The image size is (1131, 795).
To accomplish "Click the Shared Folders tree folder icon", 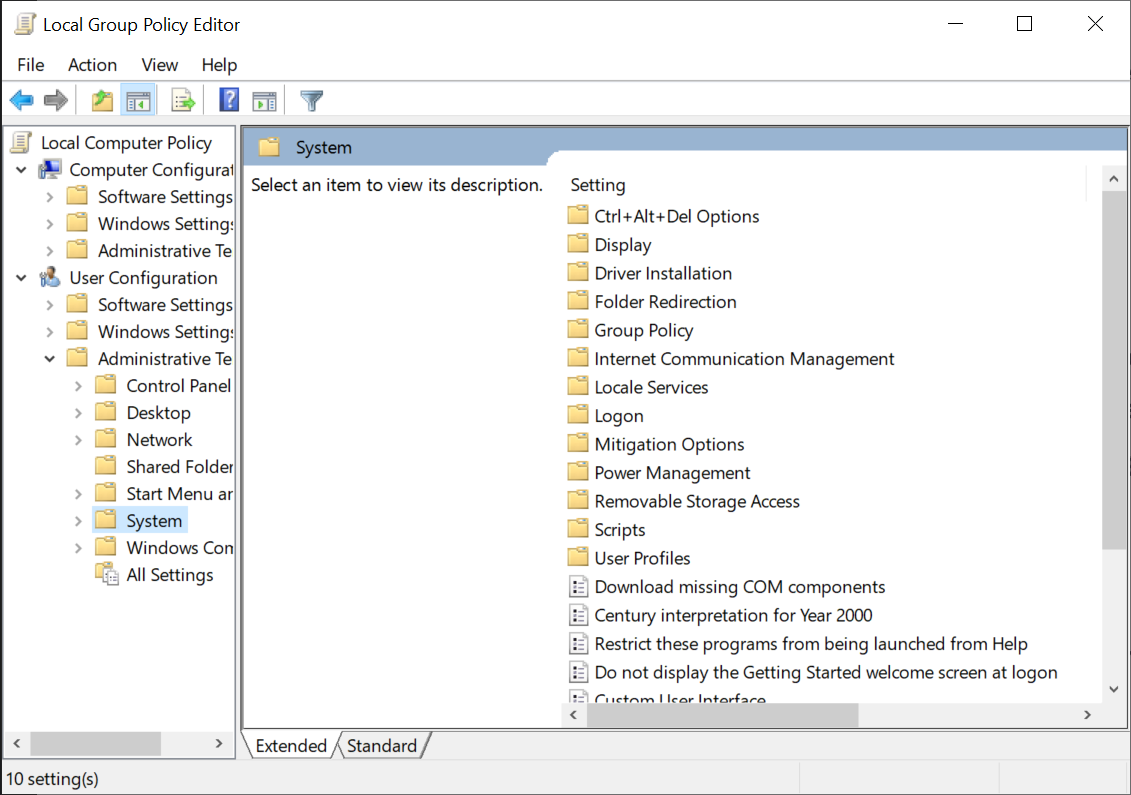I will pyautogui.click(x=106, y=465).
